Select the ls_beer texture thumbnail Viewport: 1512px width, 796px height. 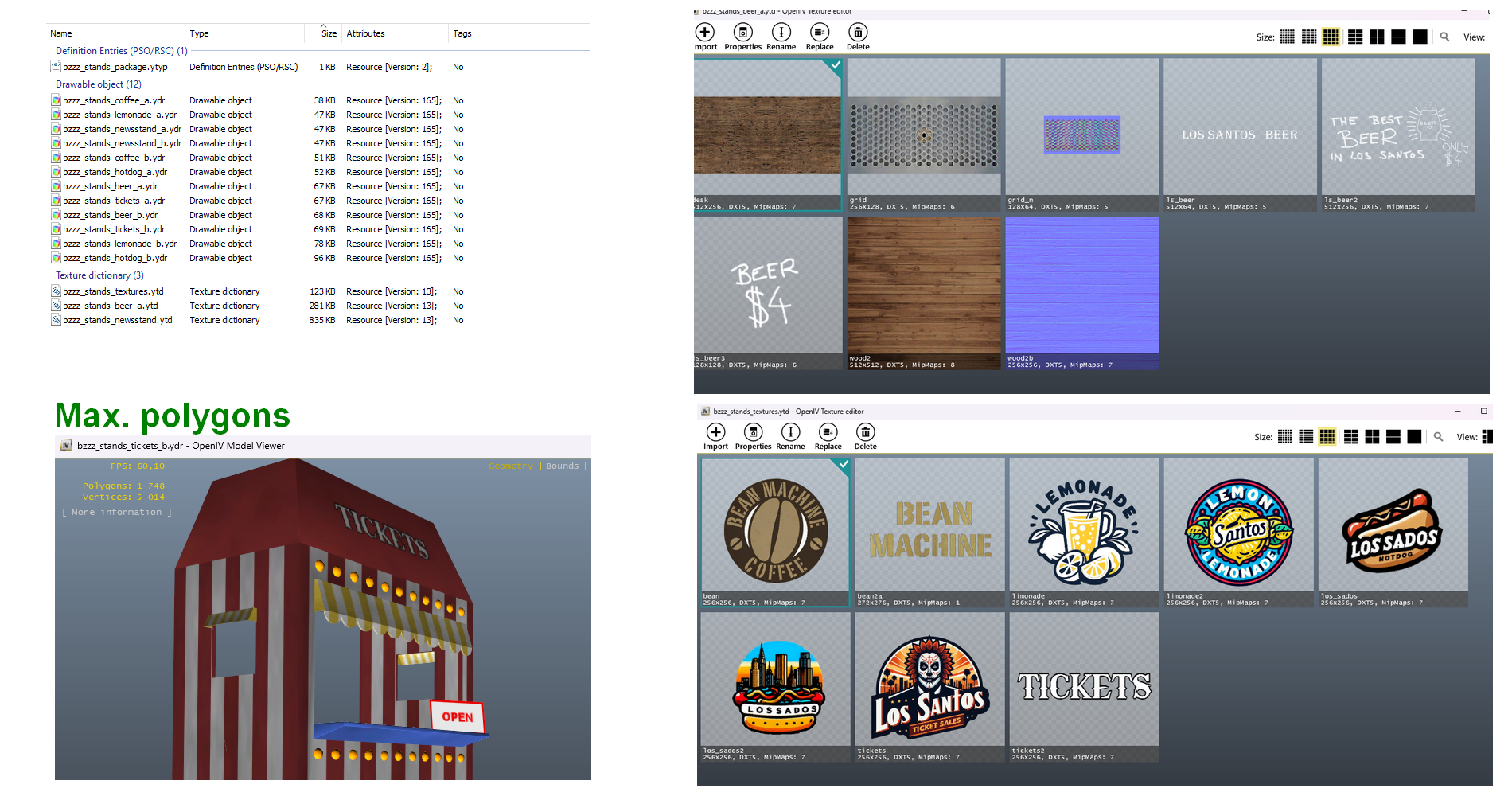(x=1239, y=135)
